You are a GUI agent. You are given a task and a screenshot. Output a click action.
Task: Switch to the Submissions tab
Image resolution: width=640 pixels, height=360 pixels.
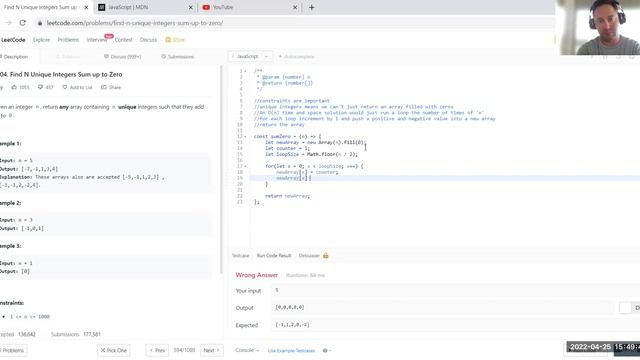click(178, 57)
